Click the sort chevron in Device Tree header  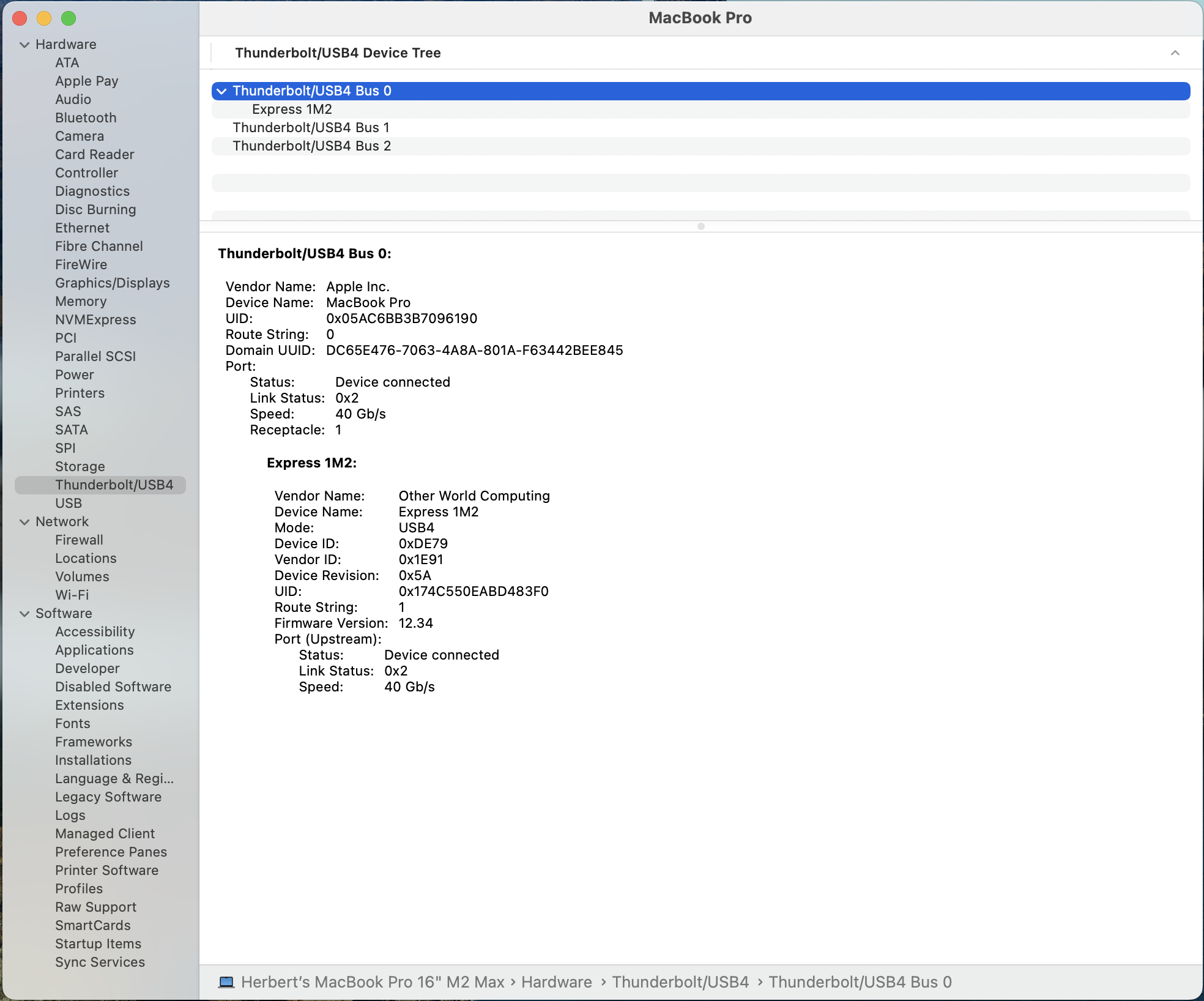[1175, 53]
